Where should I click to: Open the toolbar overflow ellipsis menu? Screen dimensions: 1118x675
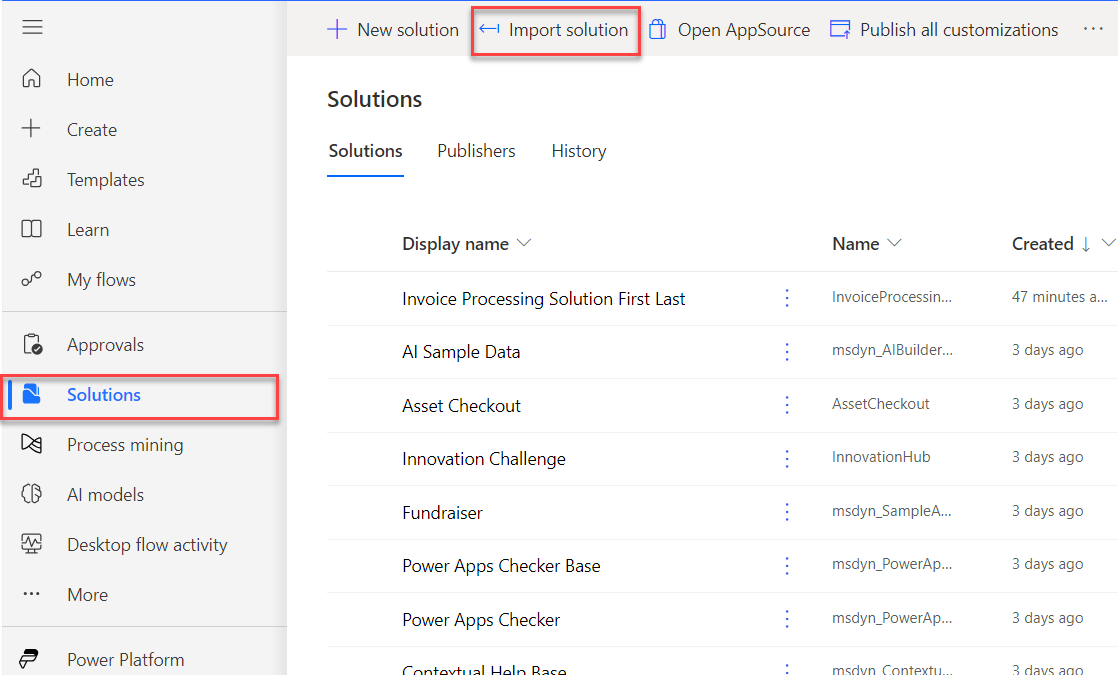(x=1093, y=29)
